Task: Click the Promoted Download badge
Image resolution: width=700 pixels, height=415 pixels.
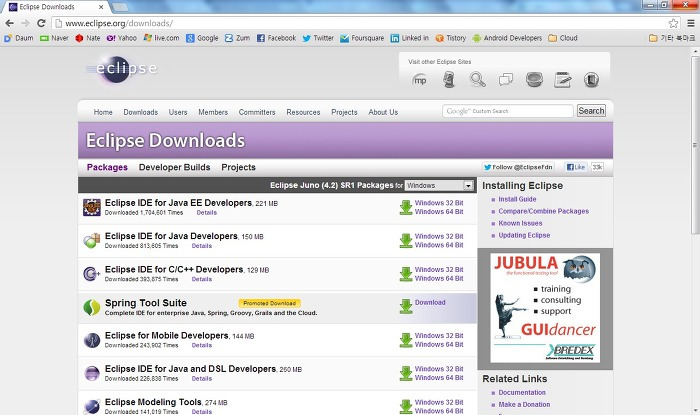Action: (x=270, y=303)
